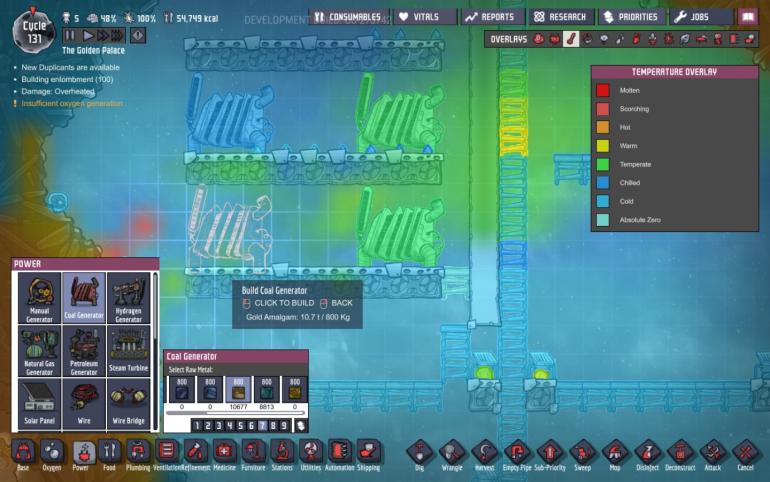Select Wire building in Power panel
Screen dimensions: 770x482
pyautogui.click(x=84, y=404)
